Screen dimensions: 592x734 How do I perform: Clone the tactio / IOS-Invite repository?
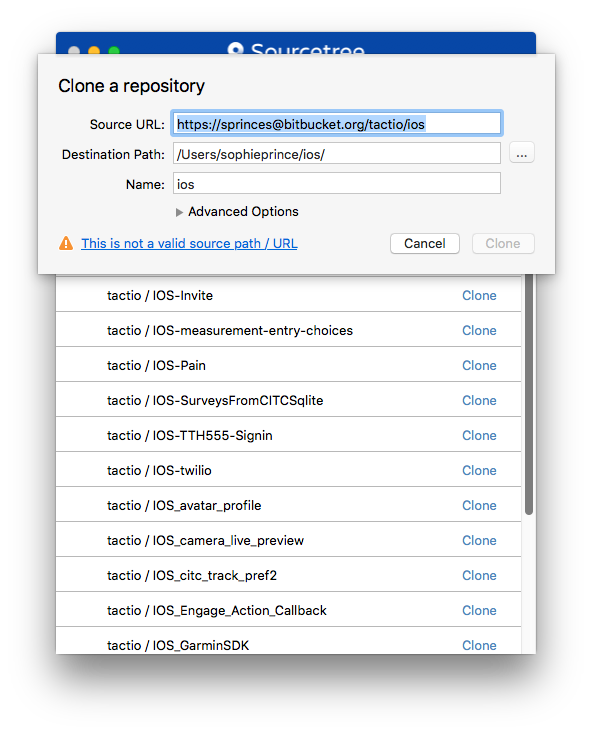click(x=479, y=295)
